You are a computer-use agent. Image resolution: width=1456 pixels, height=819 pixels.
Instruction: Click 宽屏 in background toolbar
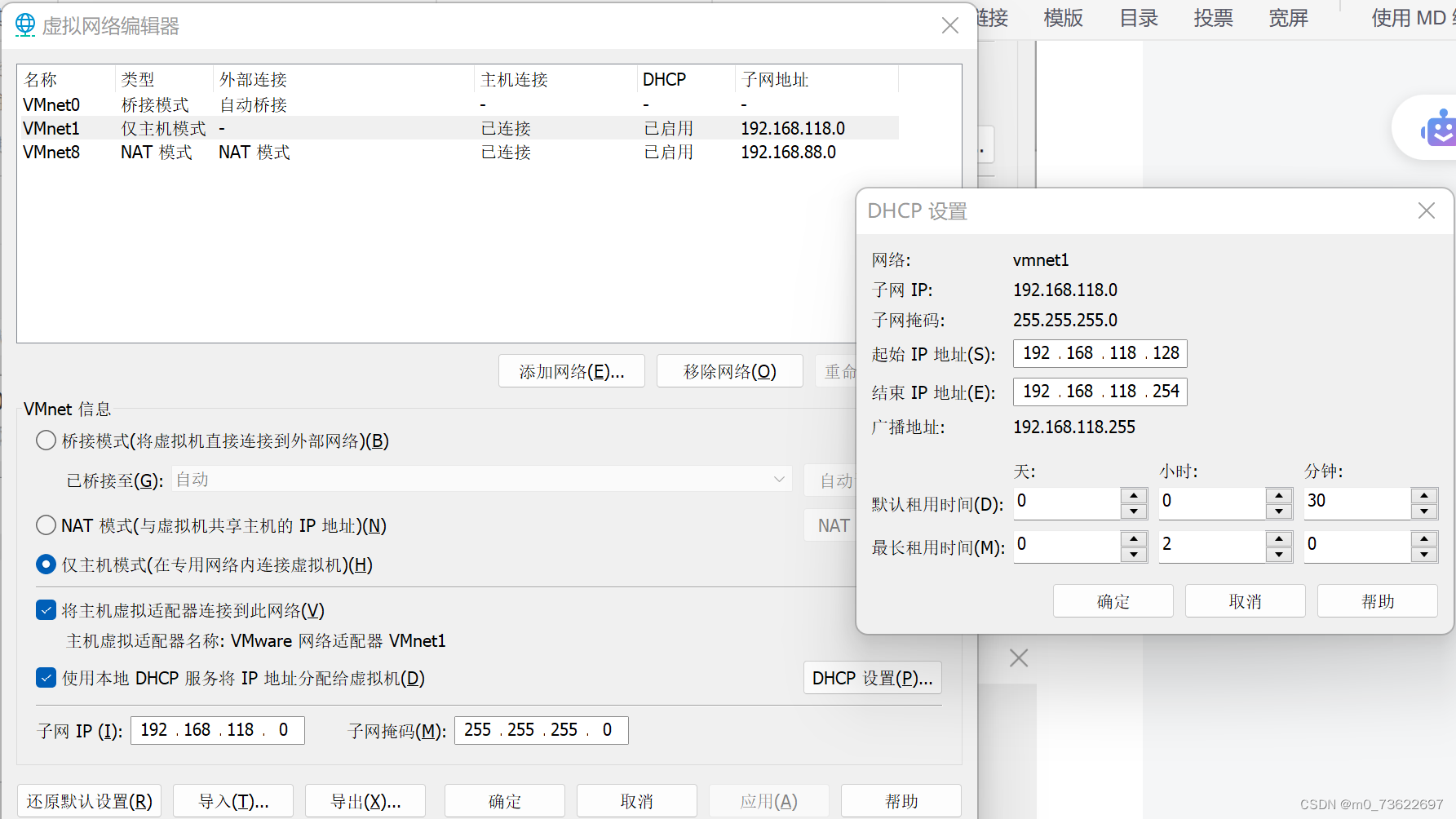coord(1289,18)
